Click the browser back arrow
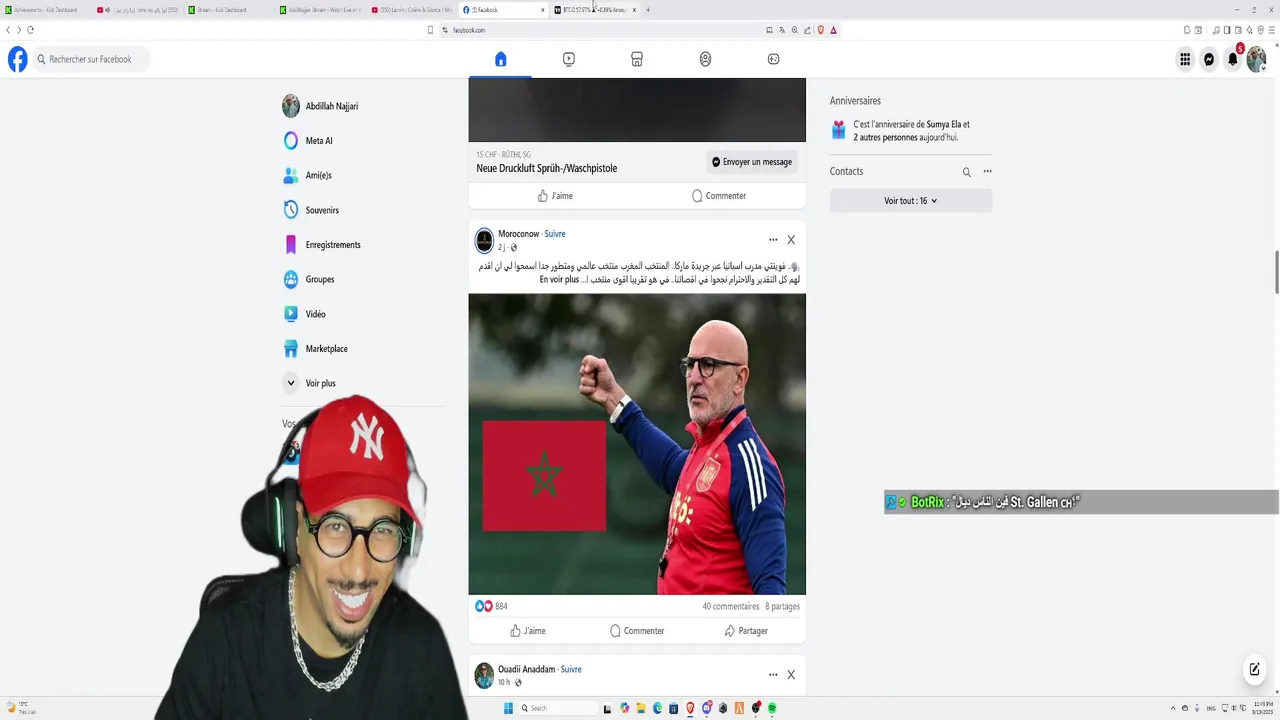 pyautogui.click(x=8, y=30)
